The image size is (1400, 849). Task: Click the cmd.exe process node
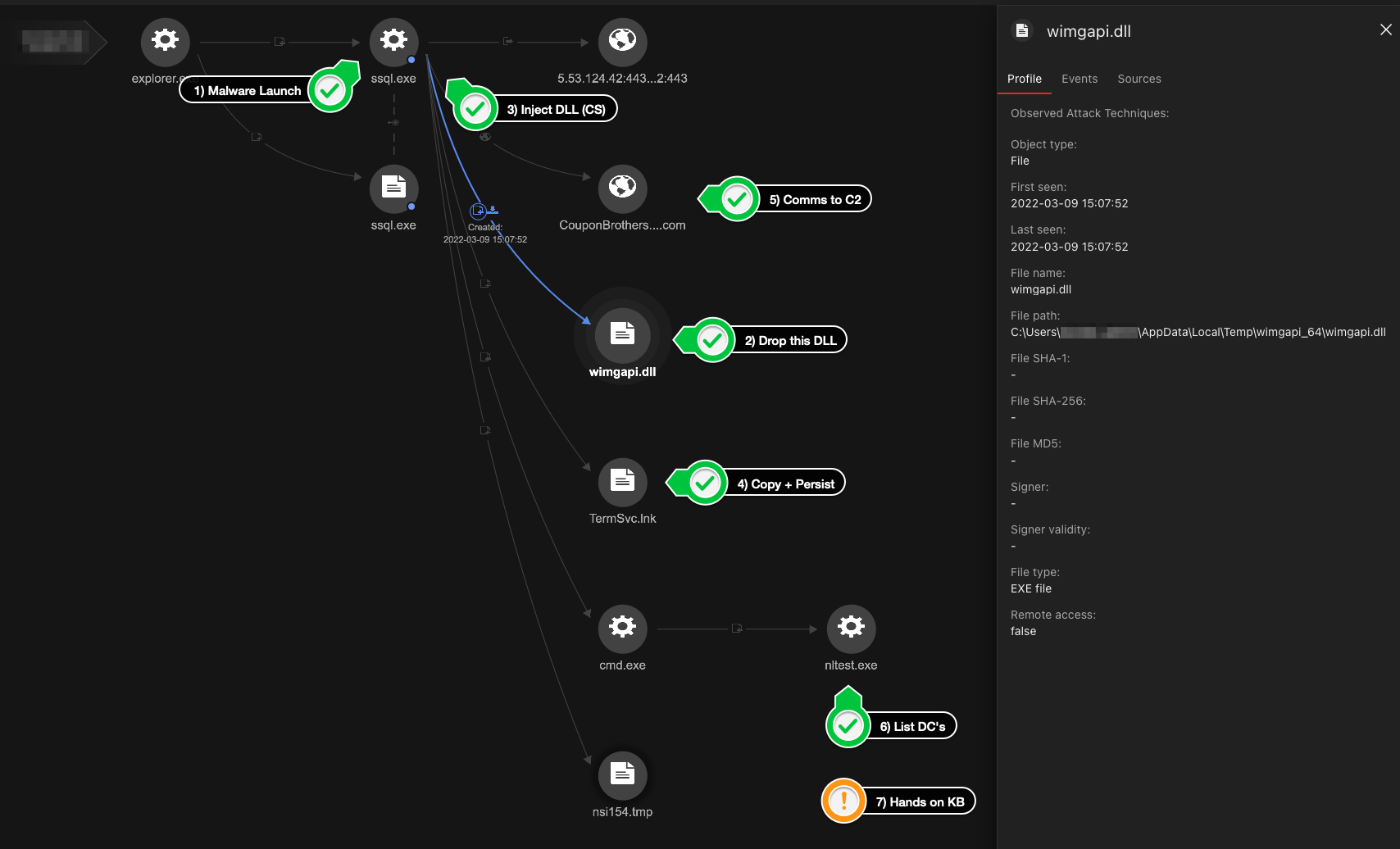(x=622, y=629)
